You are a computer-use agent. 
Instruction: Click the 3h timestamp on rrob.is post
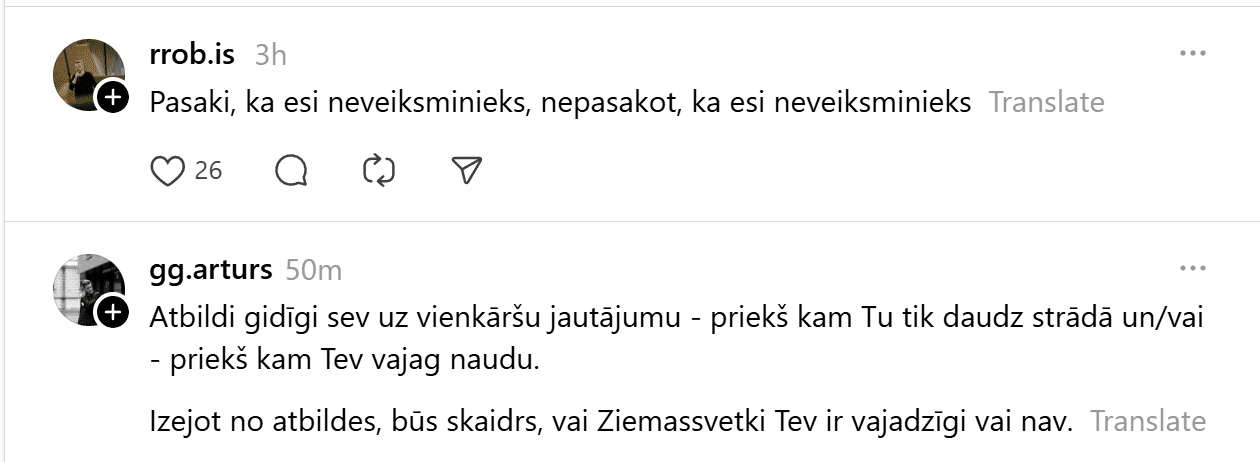click(270, 54)
